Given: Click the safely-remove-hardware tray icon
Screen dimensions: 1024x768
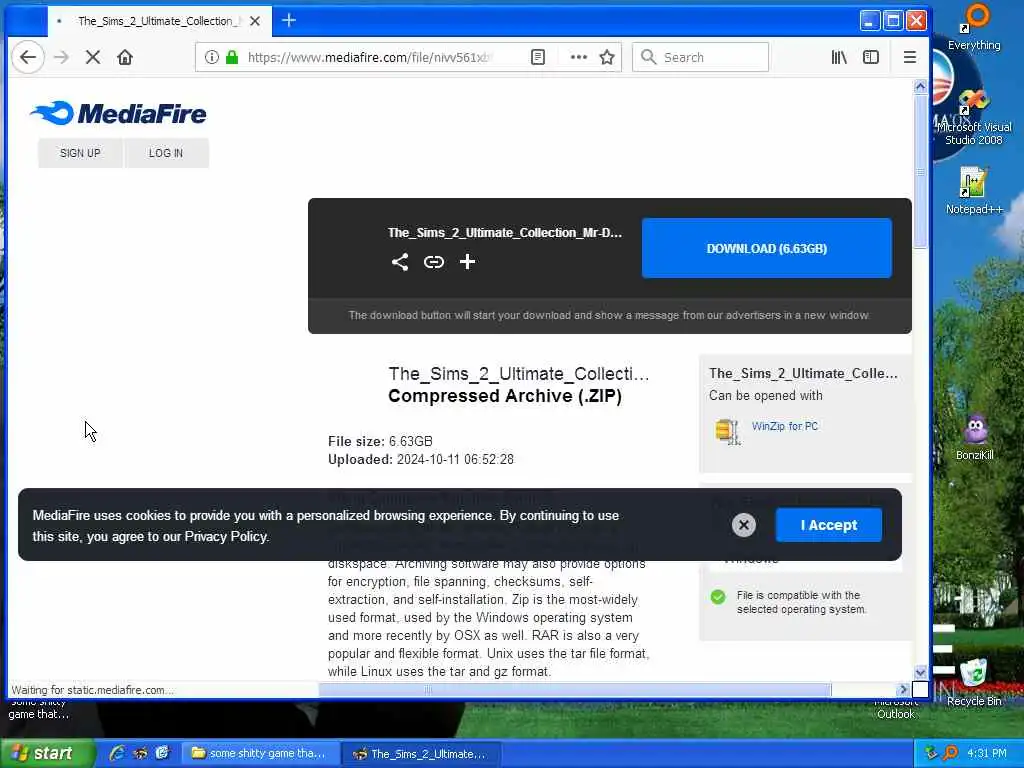Looking at the screenshot, I should point(931,754).
